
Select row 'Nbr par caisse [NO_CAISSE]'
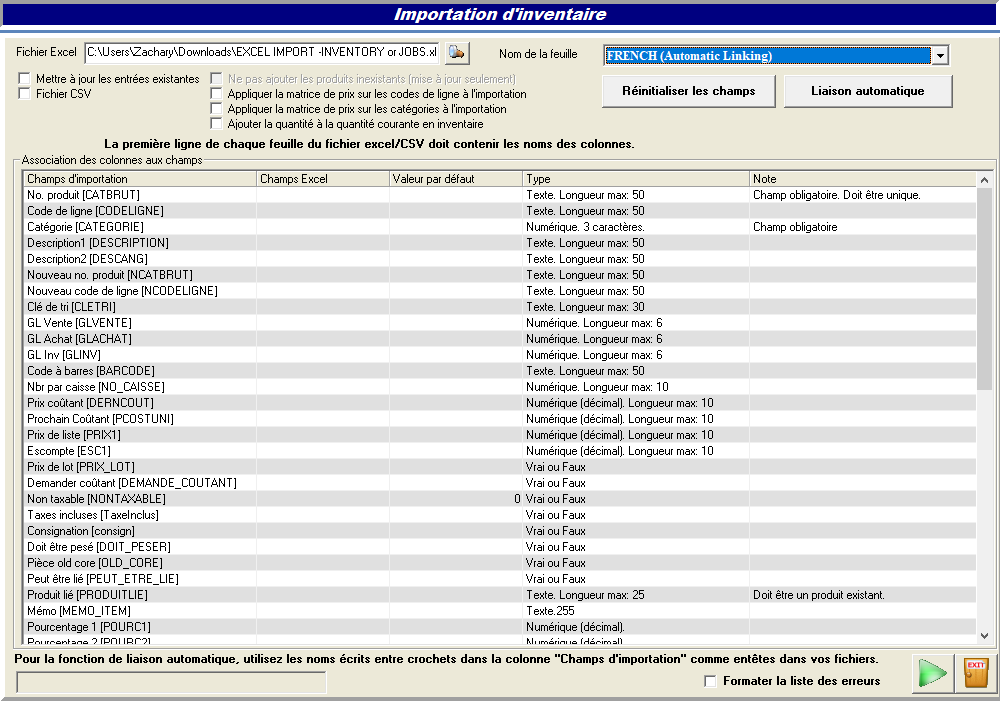[499, 387]
